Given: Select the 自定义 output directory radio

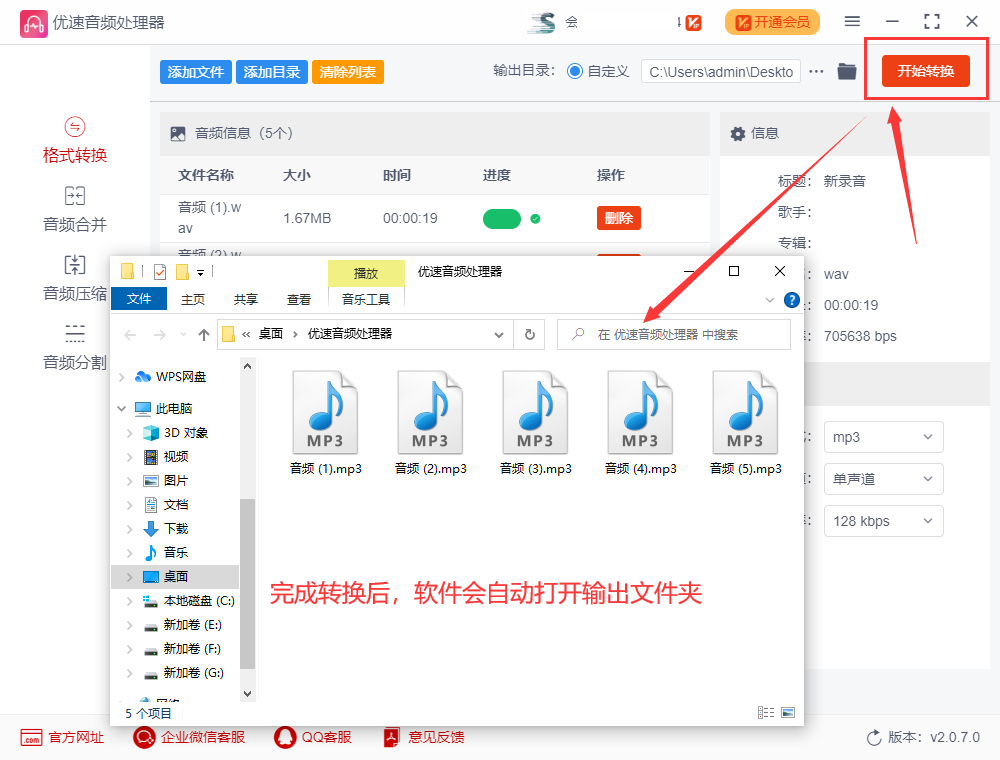Looking at the screenshot, I should pyautogui.click(x=575, y=71).
